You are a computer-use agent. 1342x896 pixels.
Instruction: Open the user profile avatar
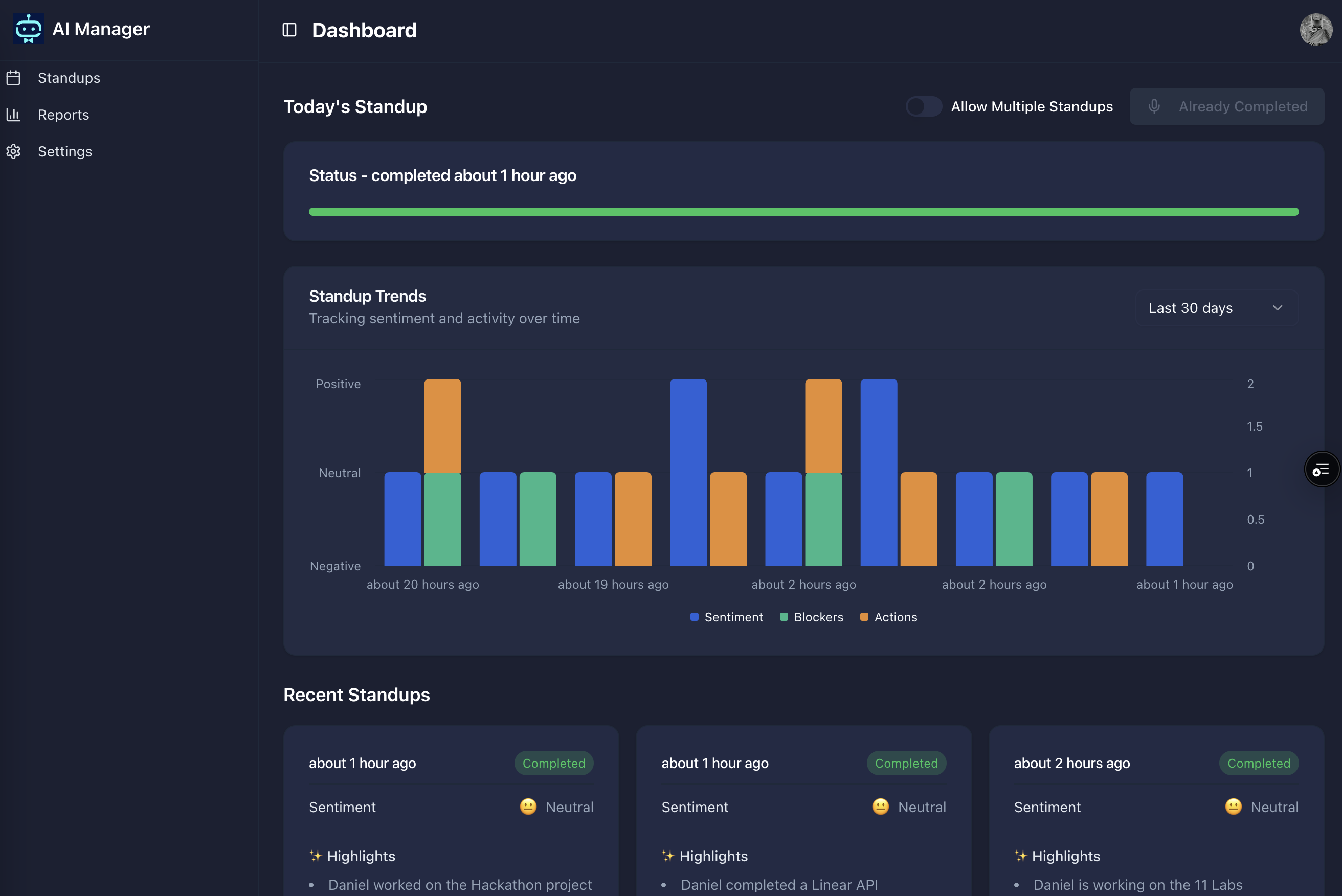(1316, 30)
